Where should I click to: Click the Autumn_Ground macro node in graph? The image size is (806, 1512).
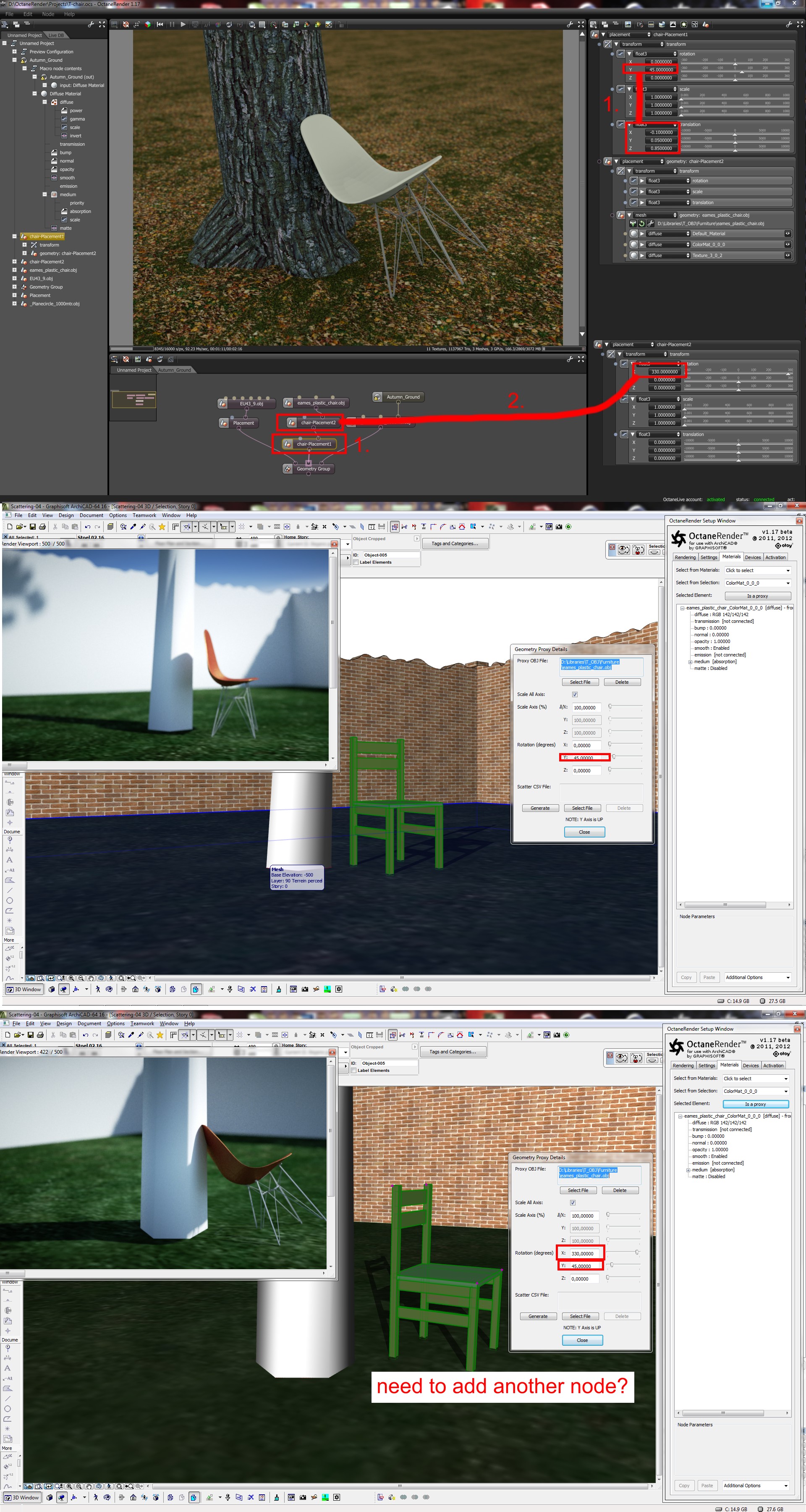pyautogui.click(x=403, y=397)
